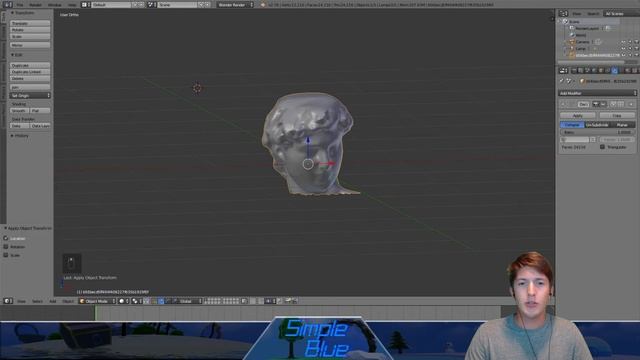
Task: Click the Data Layout button
Action: [x=40, y=126]
